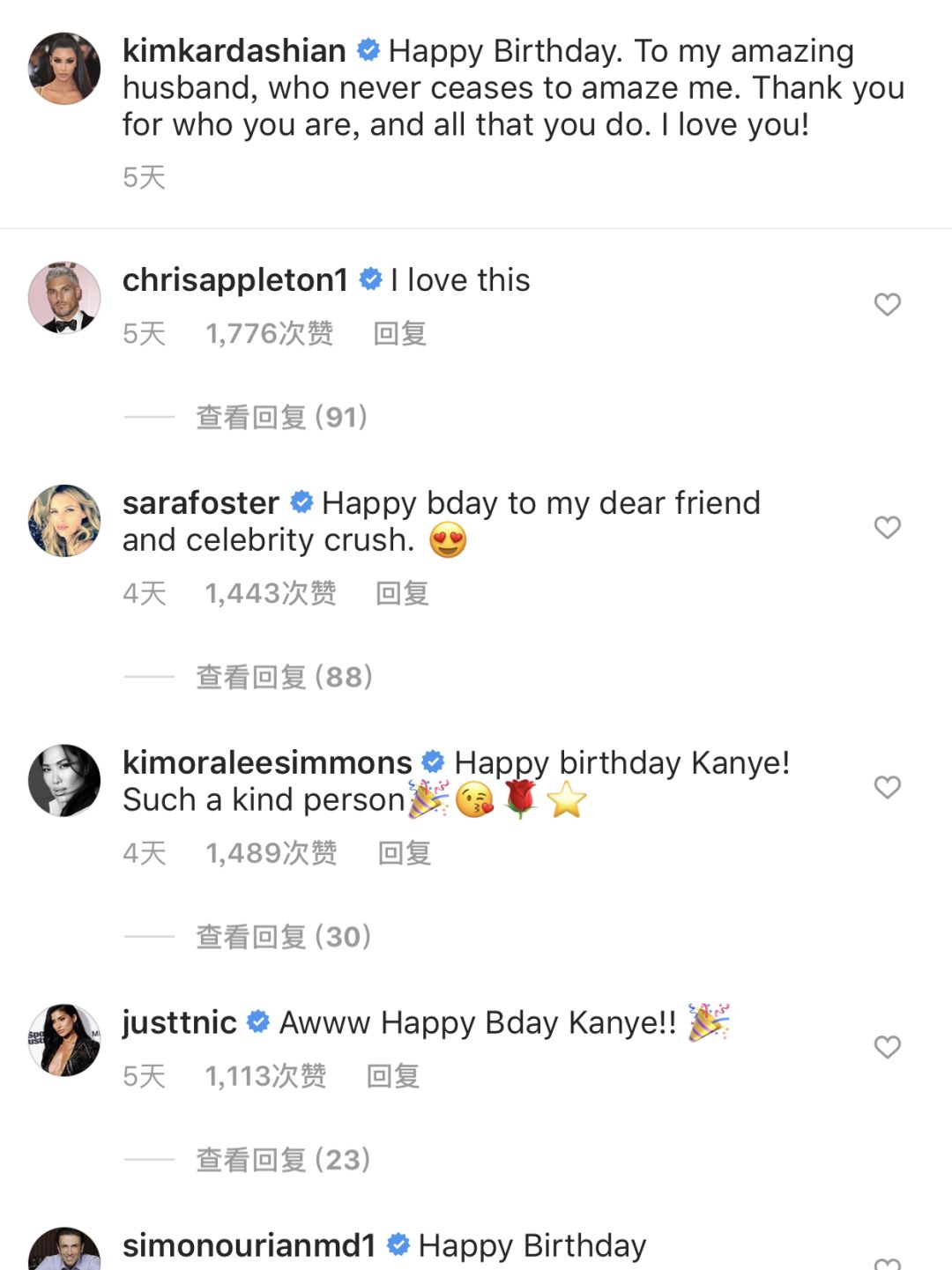The image size is (952, 1270).
Task: Reply to sarafoster's comment
Action: (x=402, y=593)
